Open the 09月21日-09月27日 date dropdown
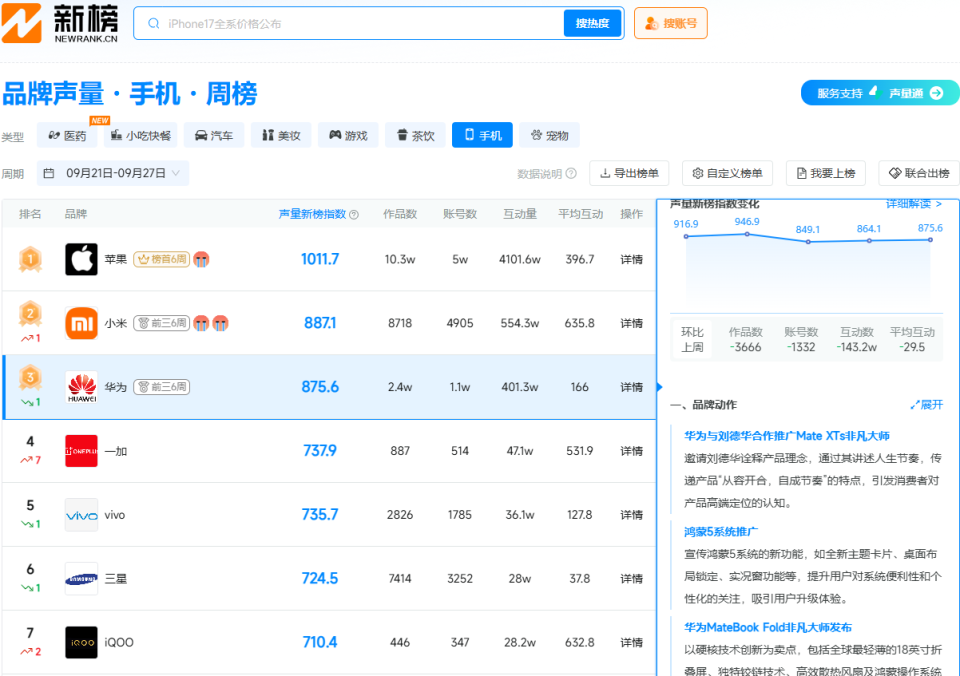Image resolution: width=960 pixels, height=676 pixels. pyautogui.click(x=110, y=172)
